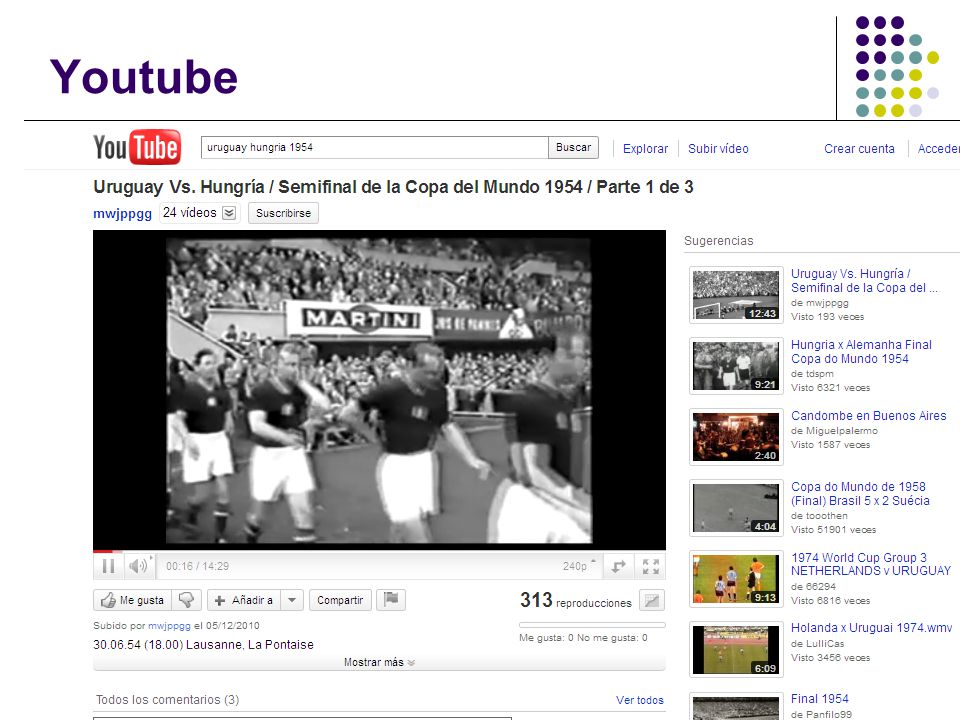Click the video progress bar
960x720 pixels.
(x=379, y=551)
